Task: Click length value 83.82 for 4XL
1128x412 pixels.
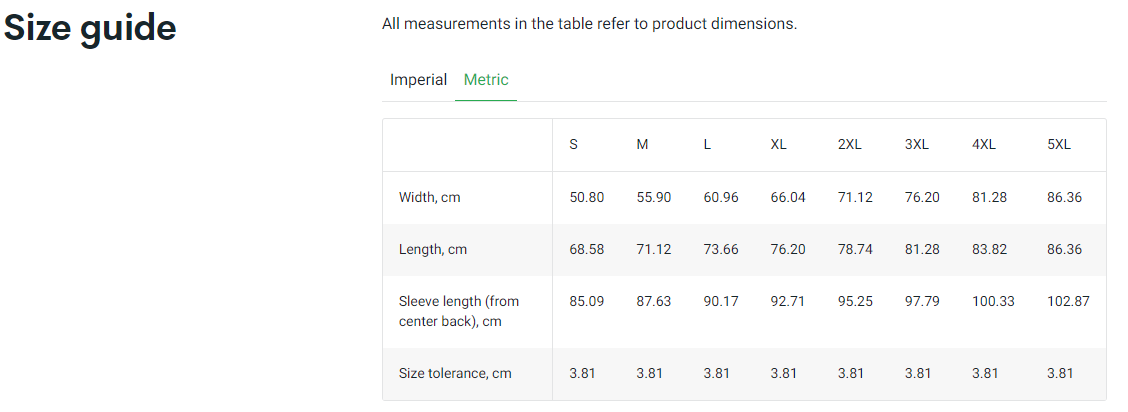Action: [989, 249]
